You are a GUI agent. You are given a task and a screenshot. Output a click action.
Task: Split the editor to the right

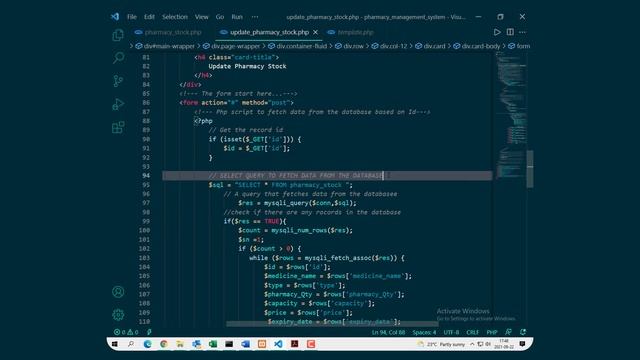(510, 32)
